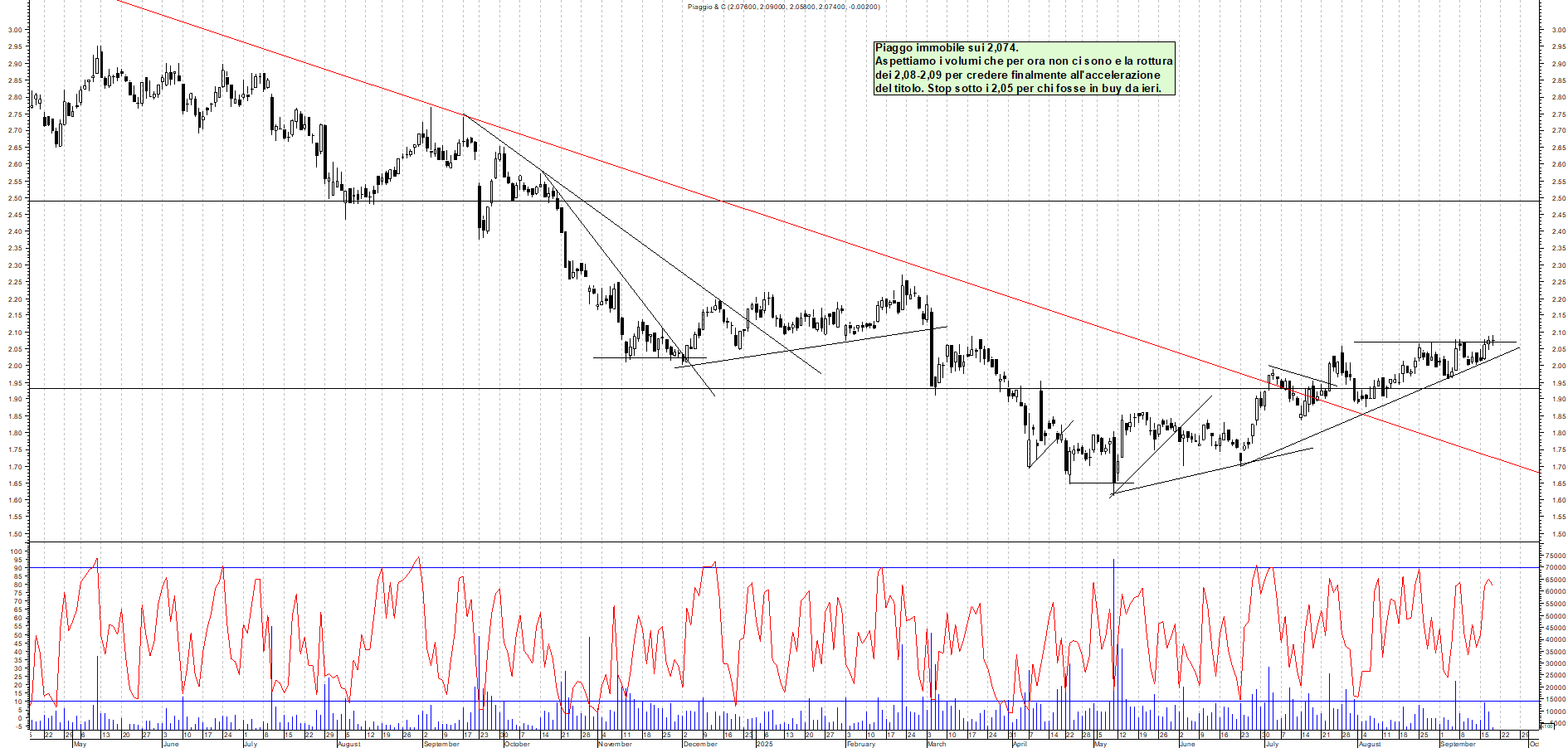Click the 100 label on the oscillator scale
The width and height of the screenshot is (1568, 748).
tap(16, 551)
